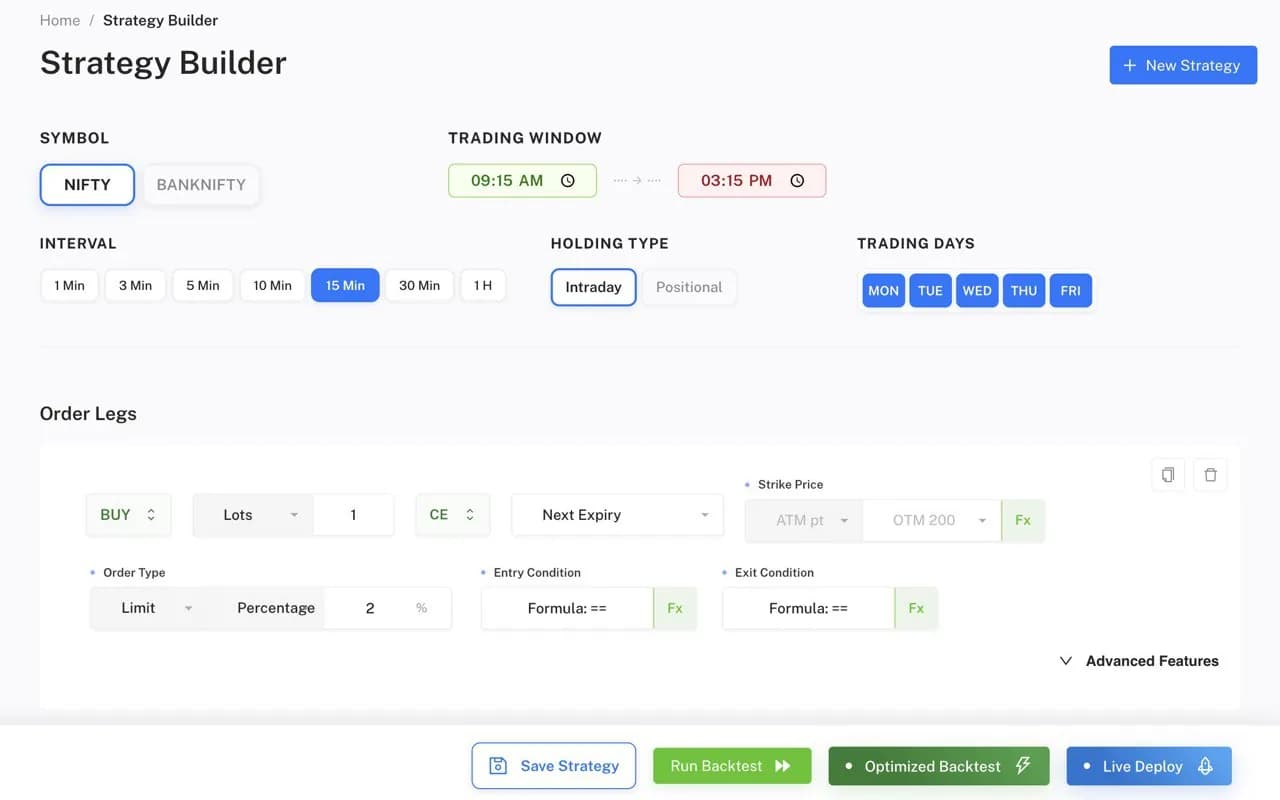1280x800 pixels.
Task: Toggle FRI trading day
Action: click(x=1071, y=291)
